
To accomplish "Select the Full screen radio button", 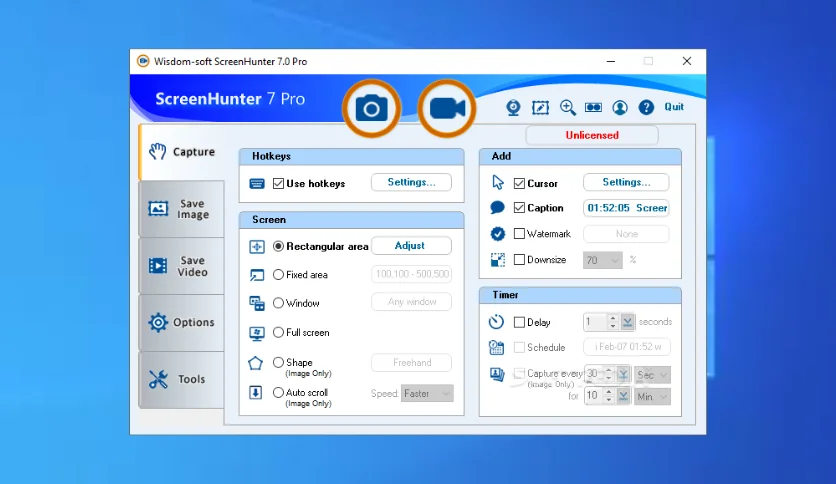I will (x=278, y=332).
